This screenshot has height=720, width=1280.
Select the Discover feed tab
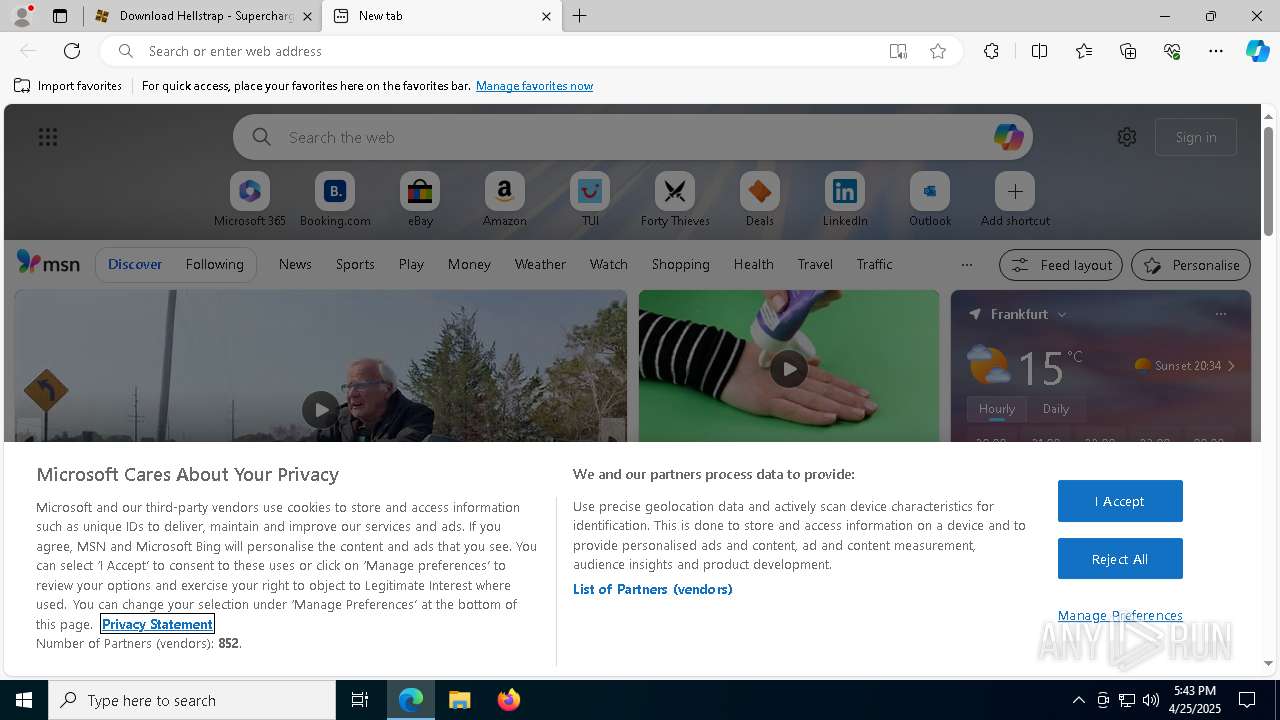135,264
